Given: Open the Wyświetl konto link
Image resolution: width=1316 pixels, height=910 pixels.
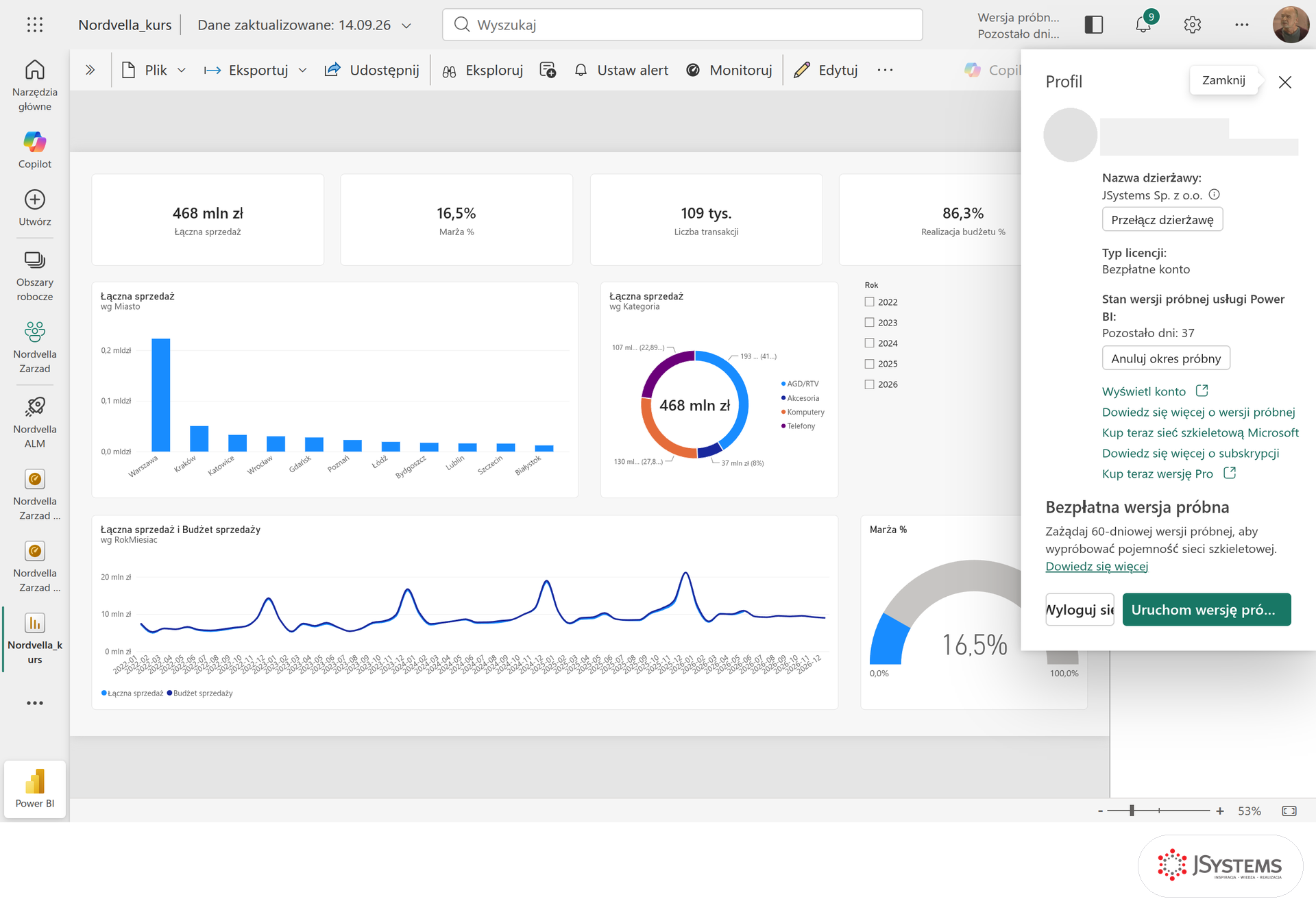Looking at the screenshot, I should (1155, 391).
